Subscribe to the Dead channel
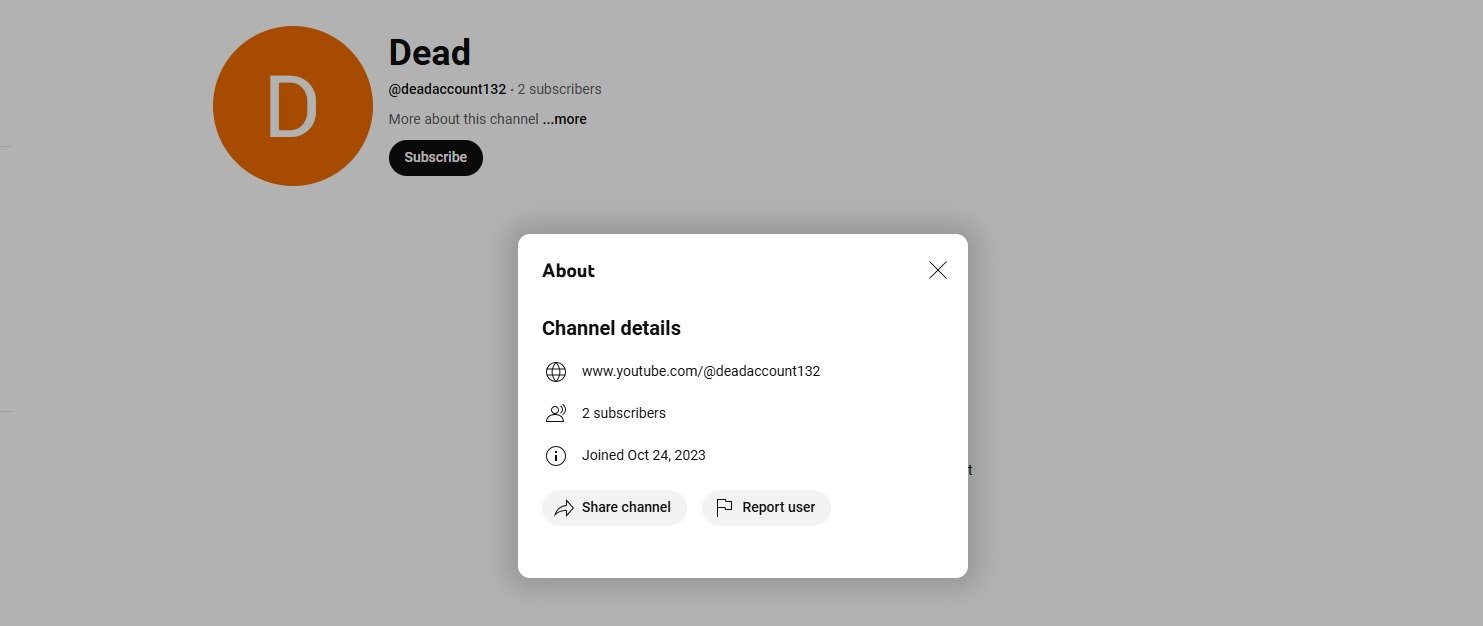This screenshot has height=626, width=1483. coord(436,157)
